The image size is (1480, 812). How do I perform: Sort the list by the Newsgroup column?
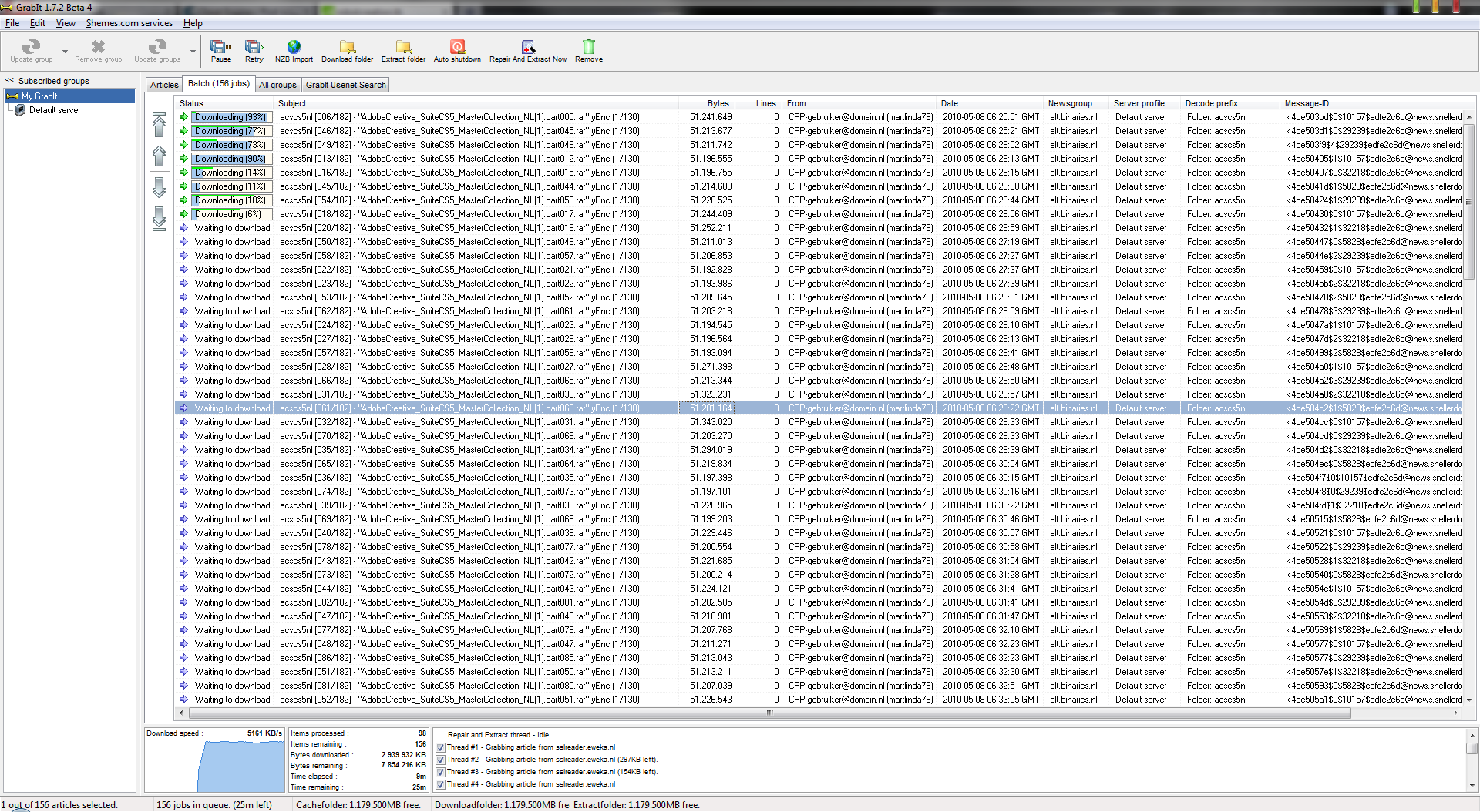(x=1078, y=103)
